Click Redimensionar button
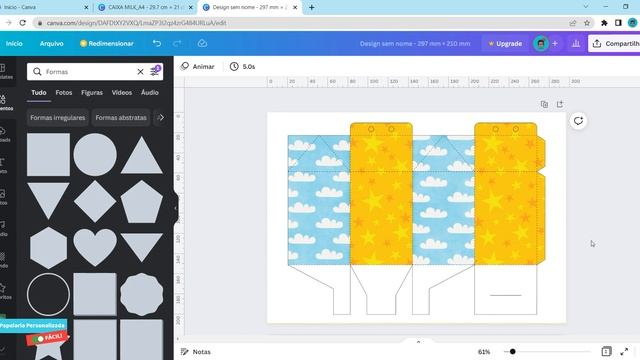This screenshot has width=640, height=360. click(107, 43)
